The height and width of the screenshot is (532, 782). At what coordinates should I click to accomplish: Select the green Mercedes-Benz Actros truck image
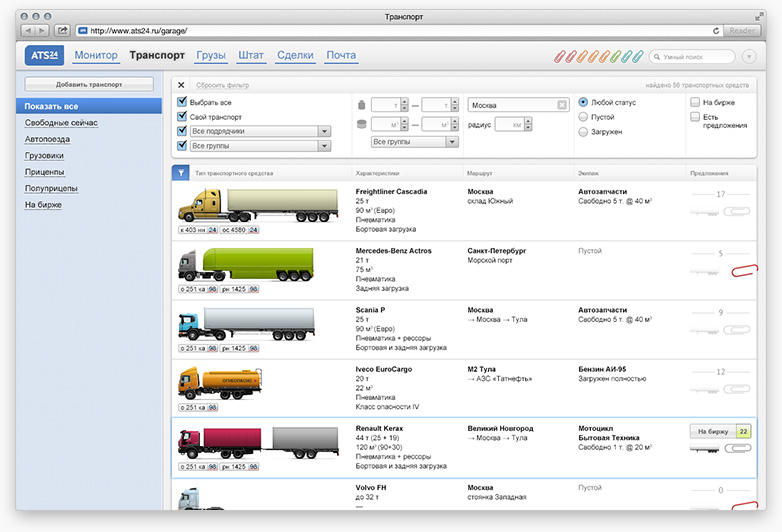click(x=246, y=265)
